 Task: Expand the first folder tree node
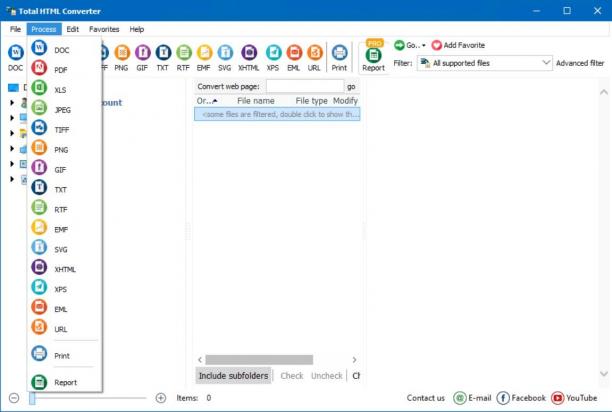[x=12, y=103]
